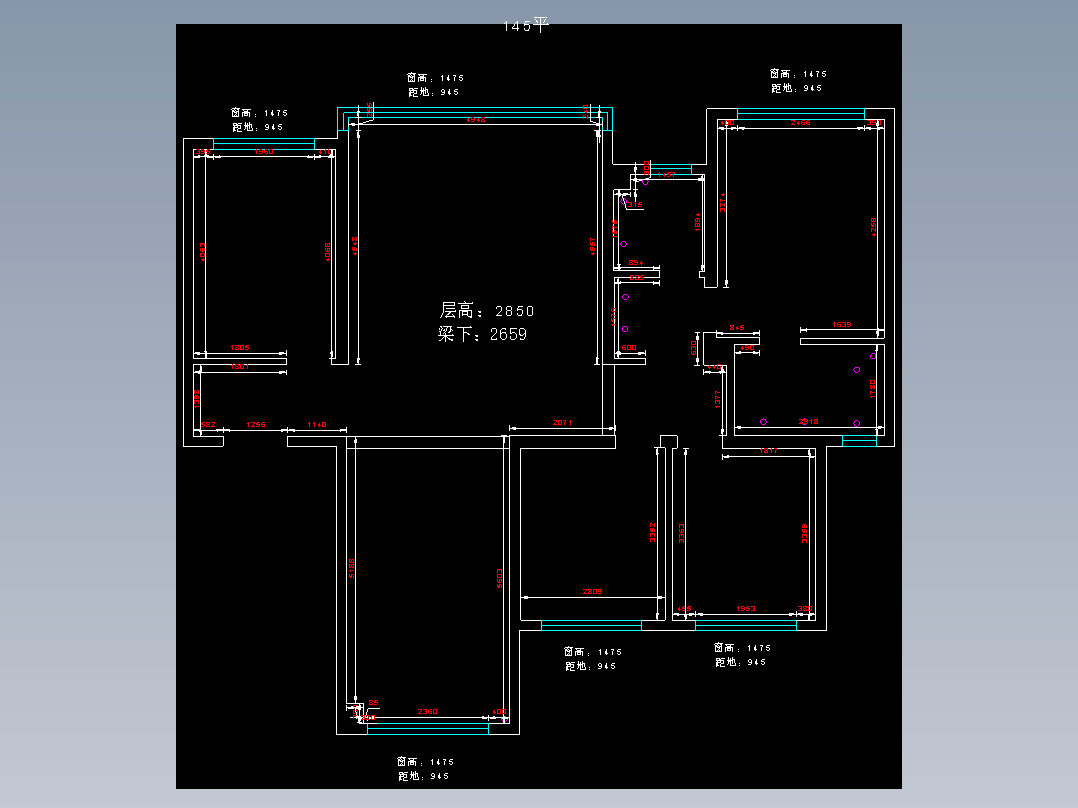Click the red dimension '2360'
The width and height of the screenshot is (1078, 808).
[x=428, y=712]
